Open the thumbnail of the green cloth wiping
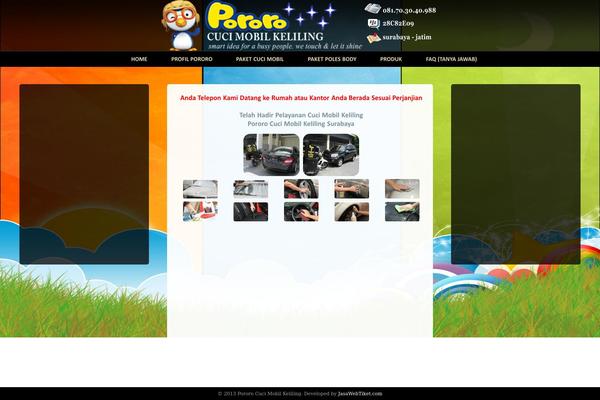This screenshot has height=400, width=600. (x=402, y=212)
